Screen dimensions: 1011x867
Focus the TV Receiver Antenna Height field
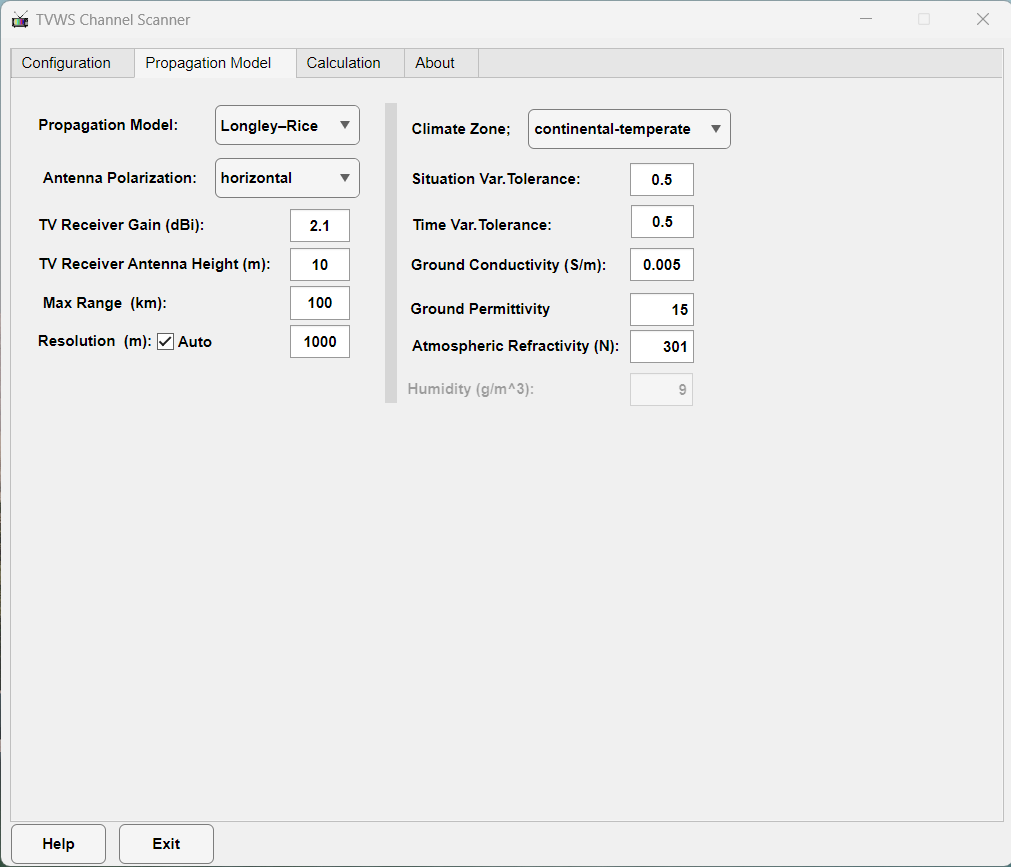pyautogui.click(x=320, y=265)
